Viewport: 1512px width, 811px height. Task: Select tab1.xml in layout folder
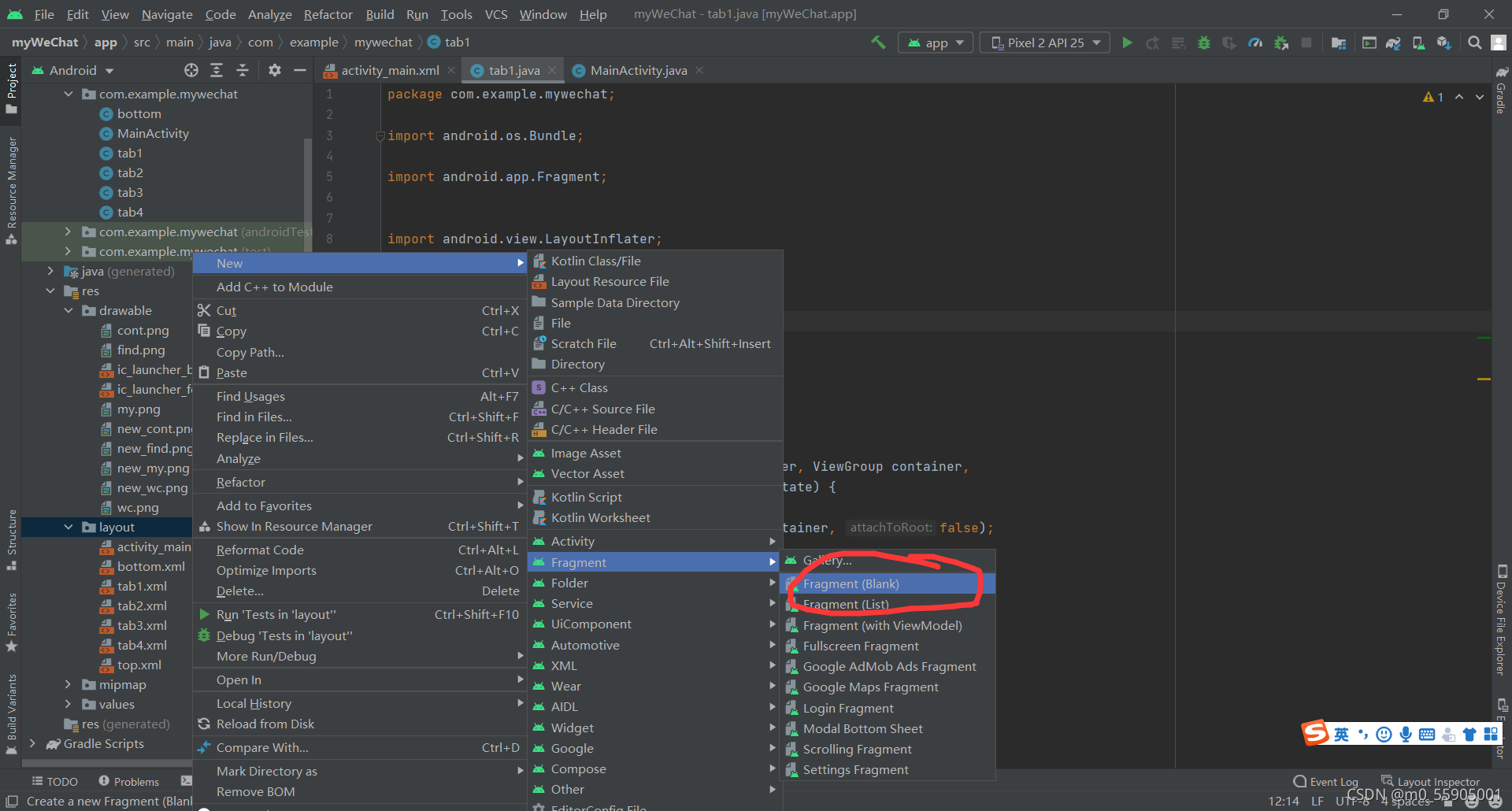pyautogui.click(x=142, y=586)
